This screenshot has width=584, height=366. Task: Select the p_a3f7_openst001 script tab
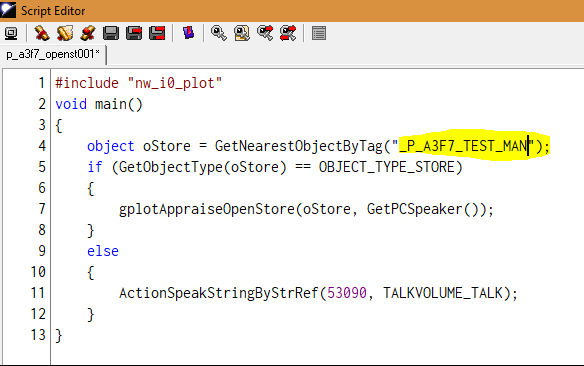point(53,54)
